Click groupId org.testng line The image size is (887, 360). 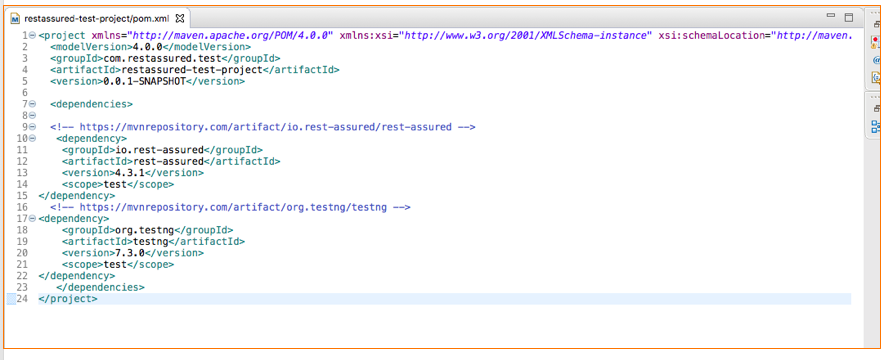(147, 230)
